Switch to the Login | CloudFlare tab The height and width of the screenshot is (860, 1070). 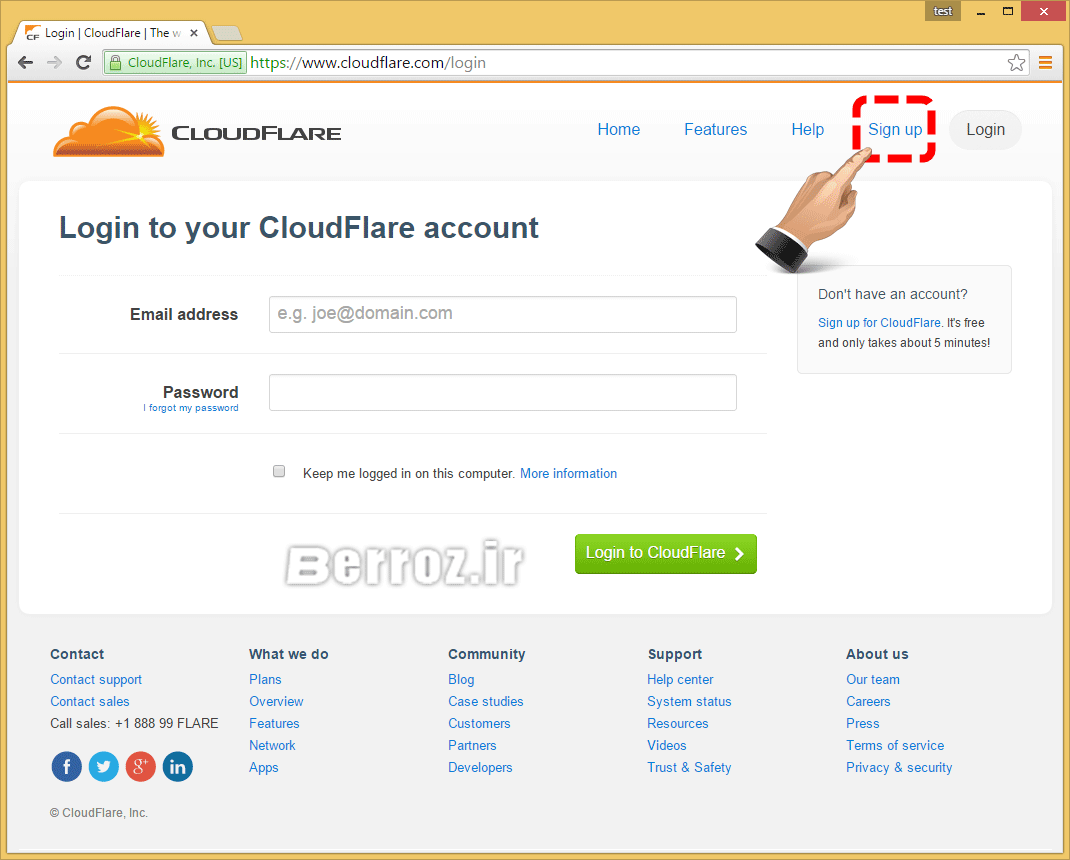pos(110,33)
